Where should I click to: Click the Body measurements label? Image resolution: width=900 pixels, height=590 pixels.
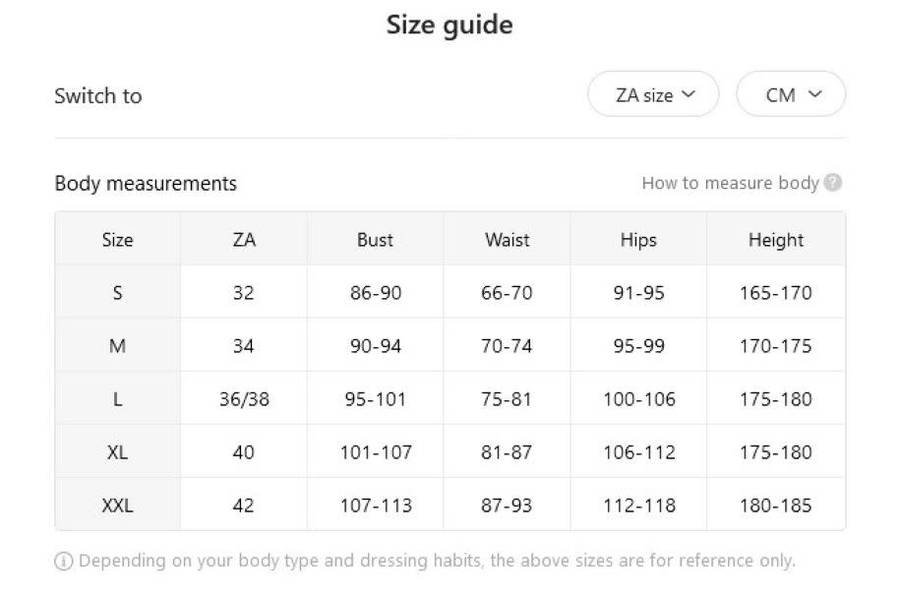point(145,184)
